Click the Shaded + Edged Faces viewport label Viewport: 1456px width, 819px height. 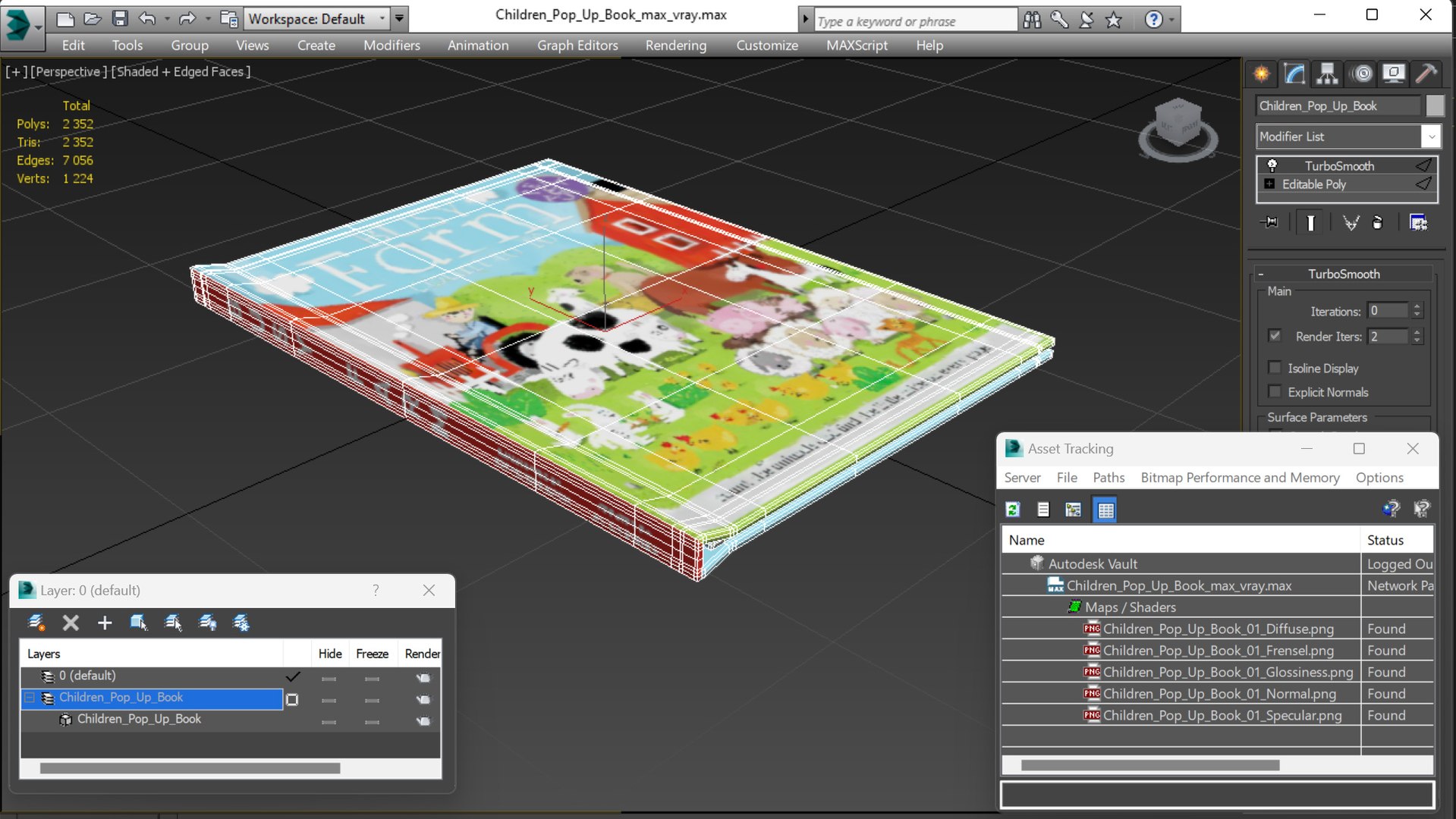[181, 72]
